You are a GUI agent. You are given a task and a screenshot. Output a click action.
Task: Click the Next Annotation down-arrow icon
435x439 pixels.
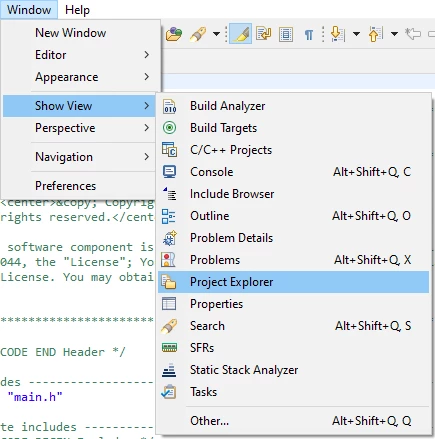(x=338, y=34)
